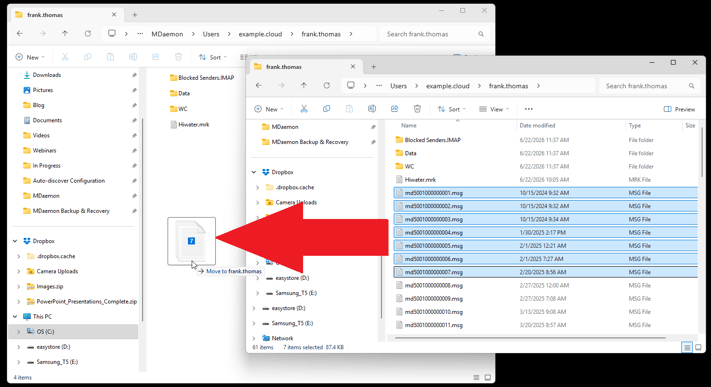711x387 pixels.
Task: Expand Camera Uploads in rear window sidebar
Action: pyautogui.click(x=19, y=271)
